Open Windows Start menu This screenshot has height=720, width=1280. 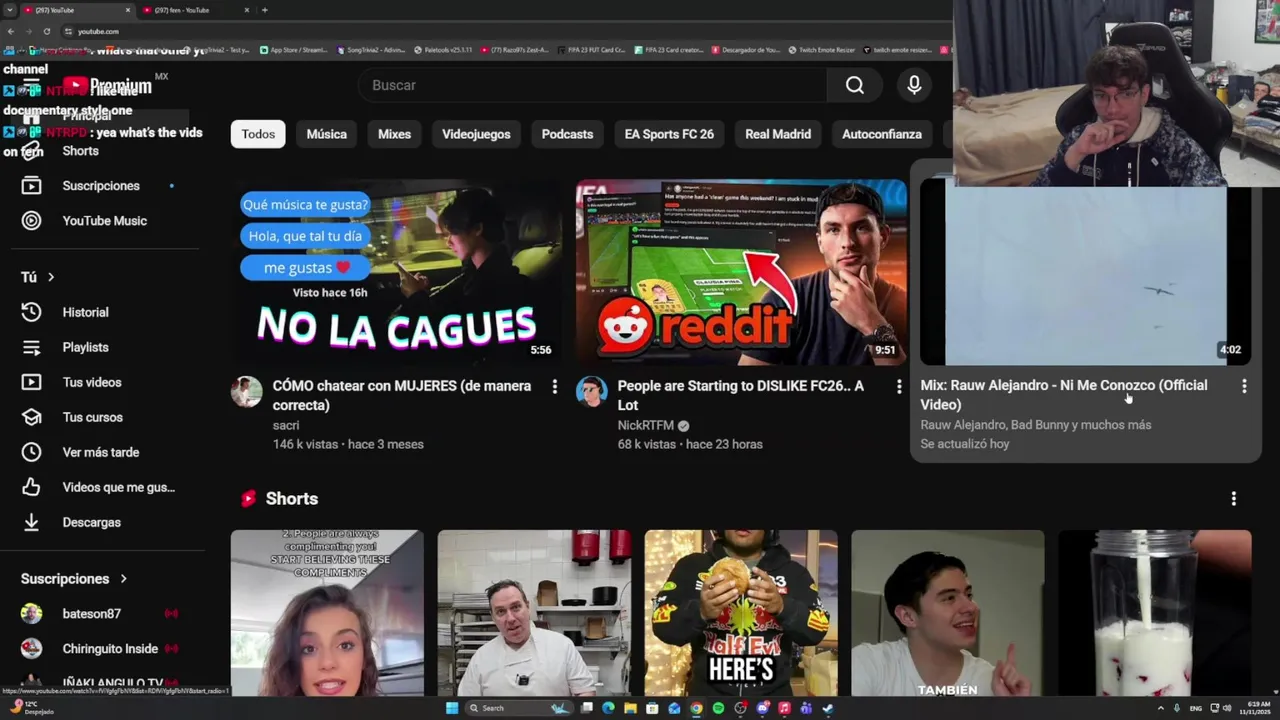pyautogui.click(x=452, y=708)
